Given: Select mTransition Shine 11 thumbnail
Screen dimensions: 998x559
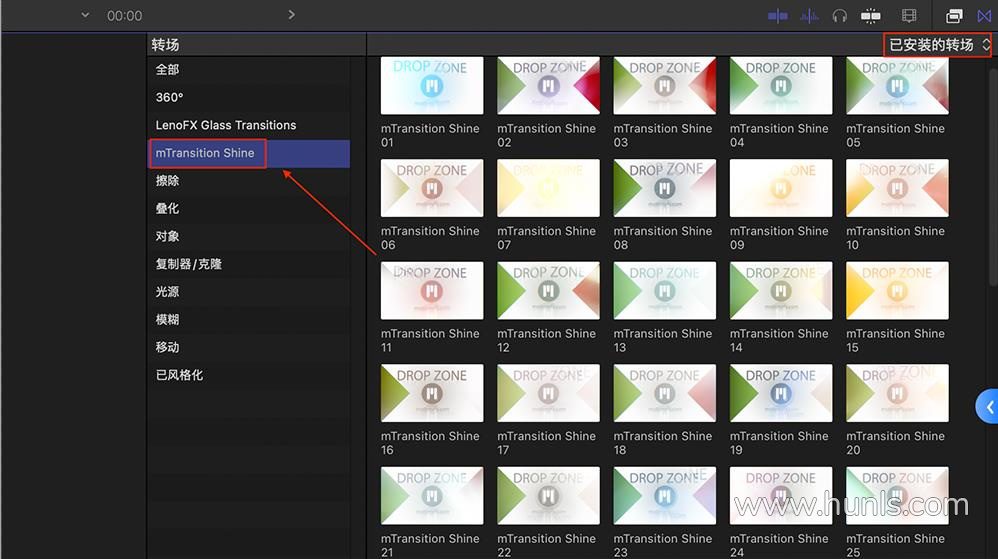Looking at the screenshot, I should 432,291.
